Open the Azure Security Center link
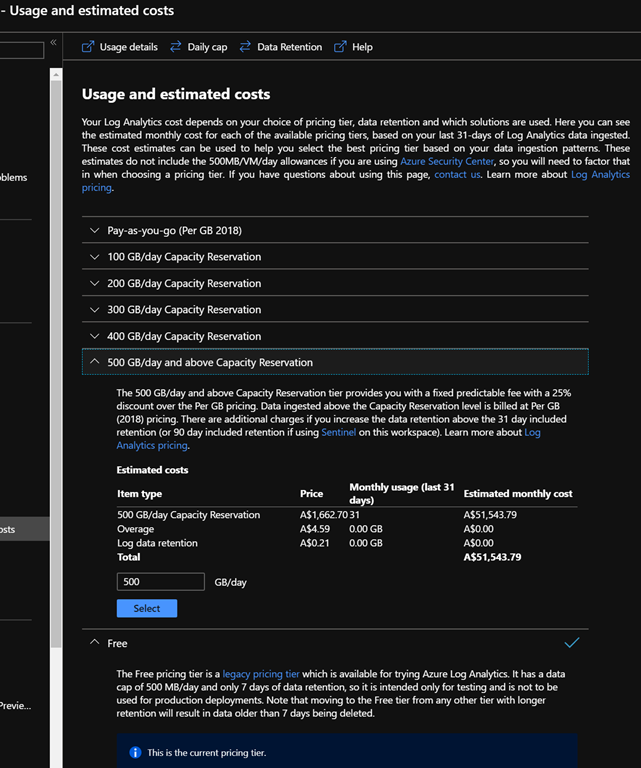641x768 pixels. point(446,161)
